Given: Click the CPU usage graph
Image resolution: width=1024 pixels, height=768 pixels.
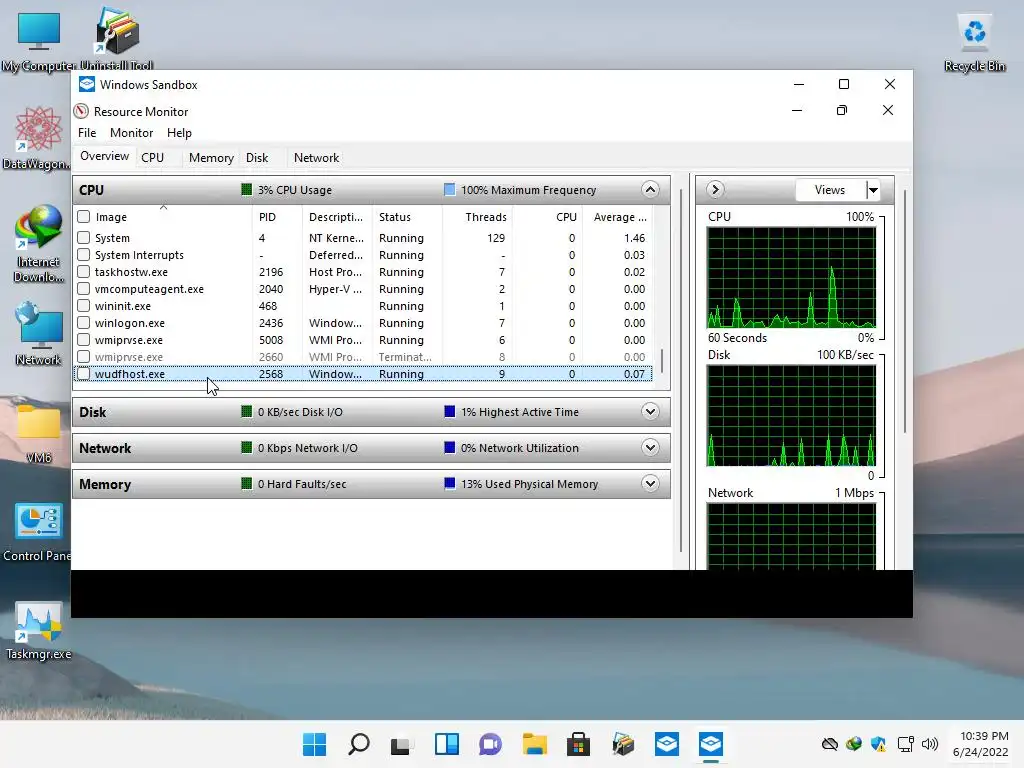Looking at the screenshot, I should [x=791, y=278].
